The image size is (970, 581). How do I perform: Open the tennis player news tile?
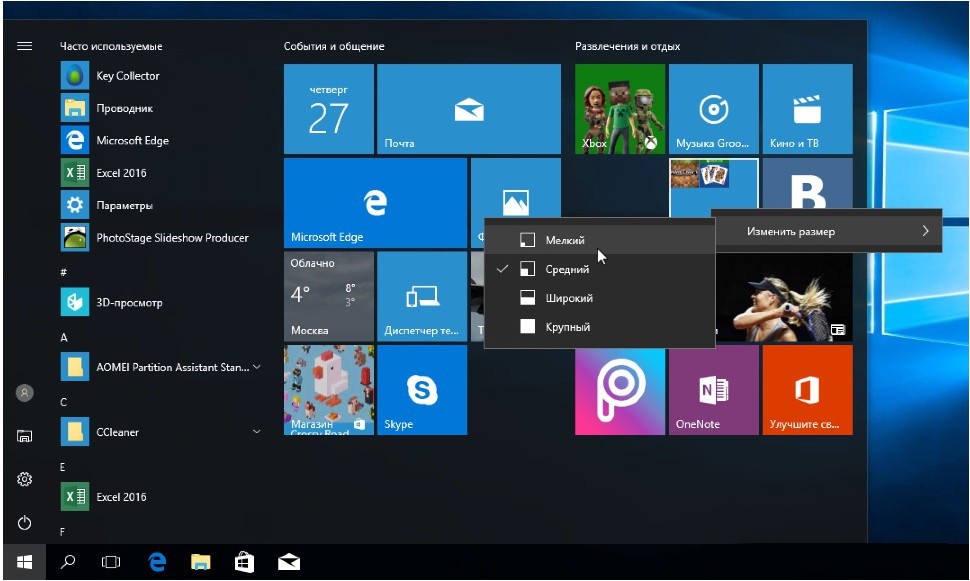pos(784,297)
